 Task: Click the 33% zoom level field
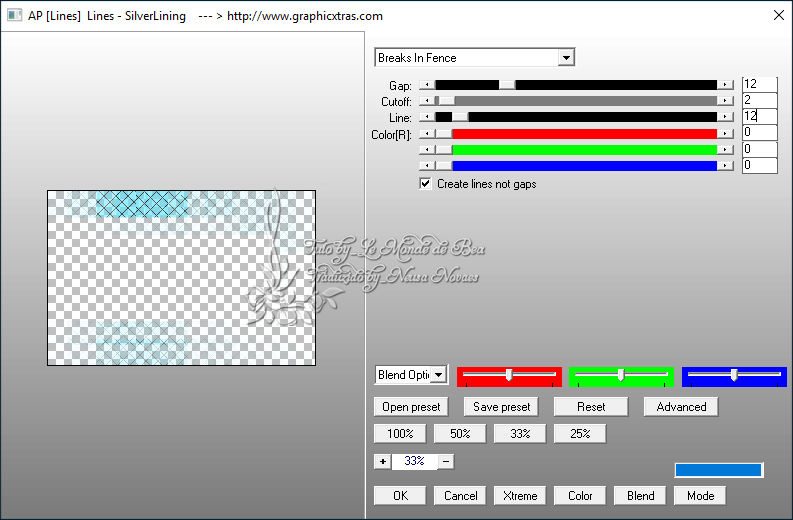click(x=414, y=461)
